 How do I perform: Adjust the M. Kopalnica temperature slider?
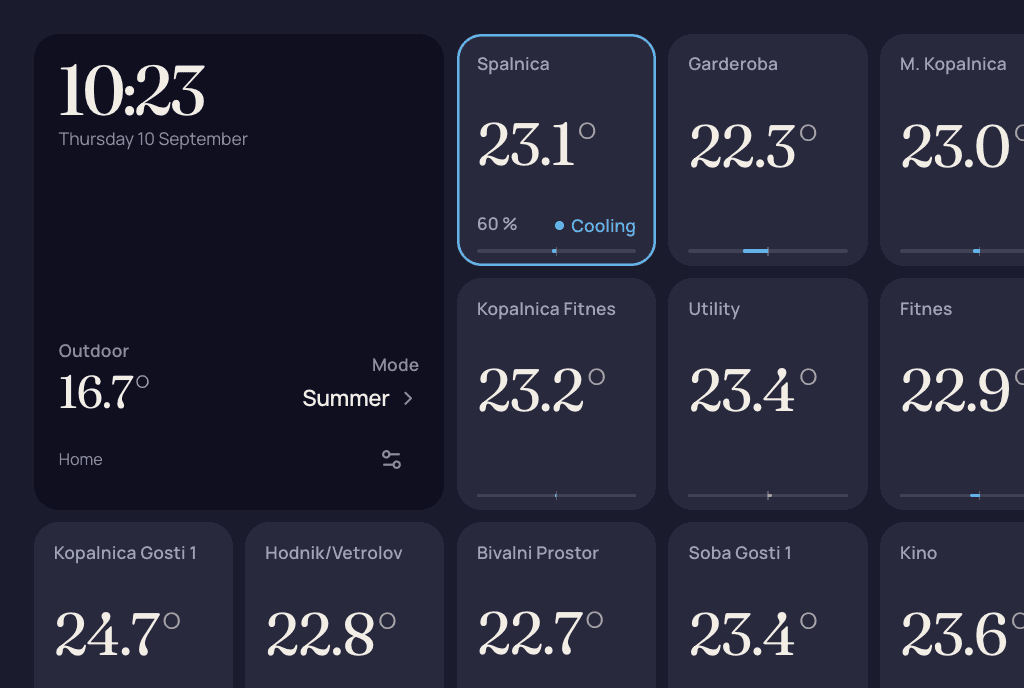click(x=962, y=251)
